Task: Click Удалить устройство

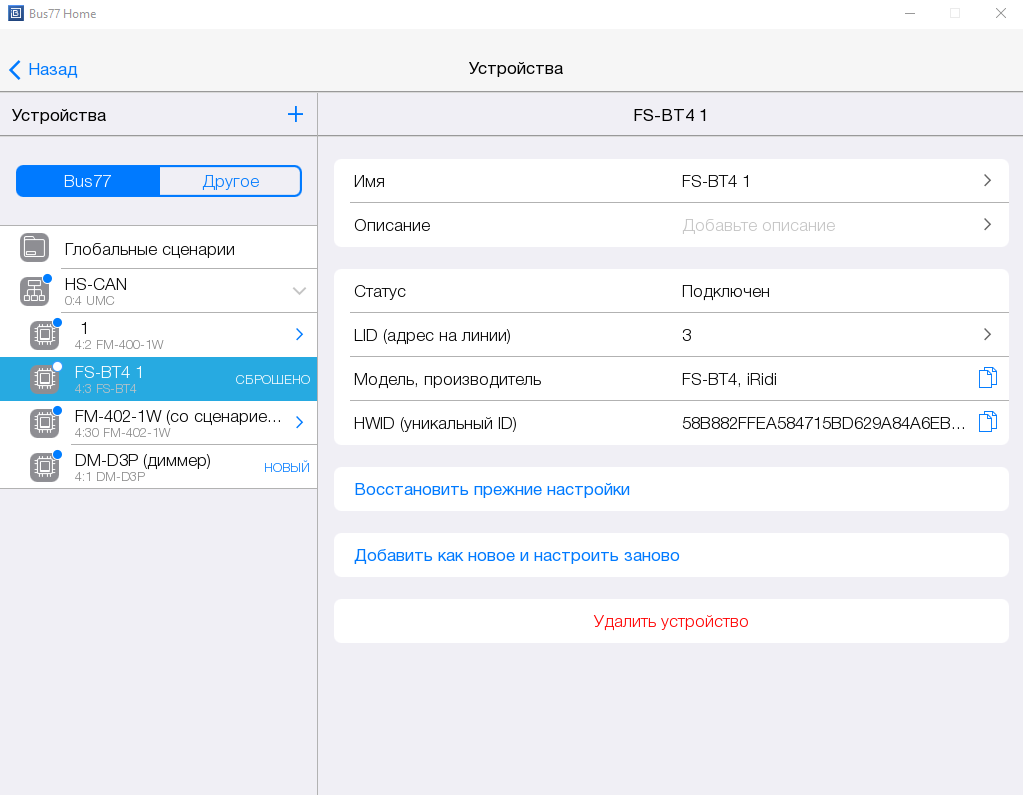Action: pos(670,621)
